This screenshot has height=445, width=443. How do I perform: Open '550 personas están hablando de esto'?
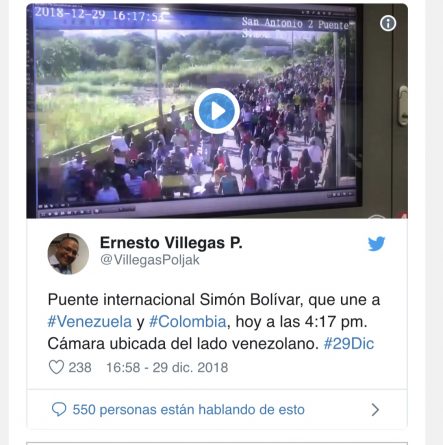click(x=189, y=410)
